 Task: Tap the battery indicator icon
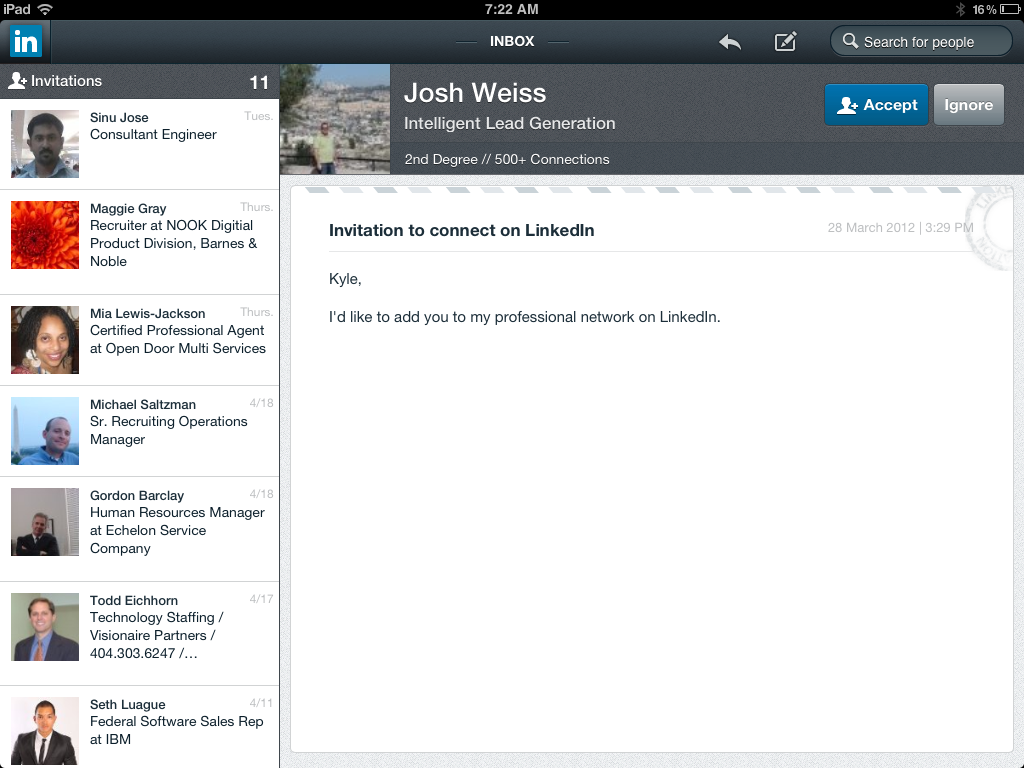[1010, 9]
